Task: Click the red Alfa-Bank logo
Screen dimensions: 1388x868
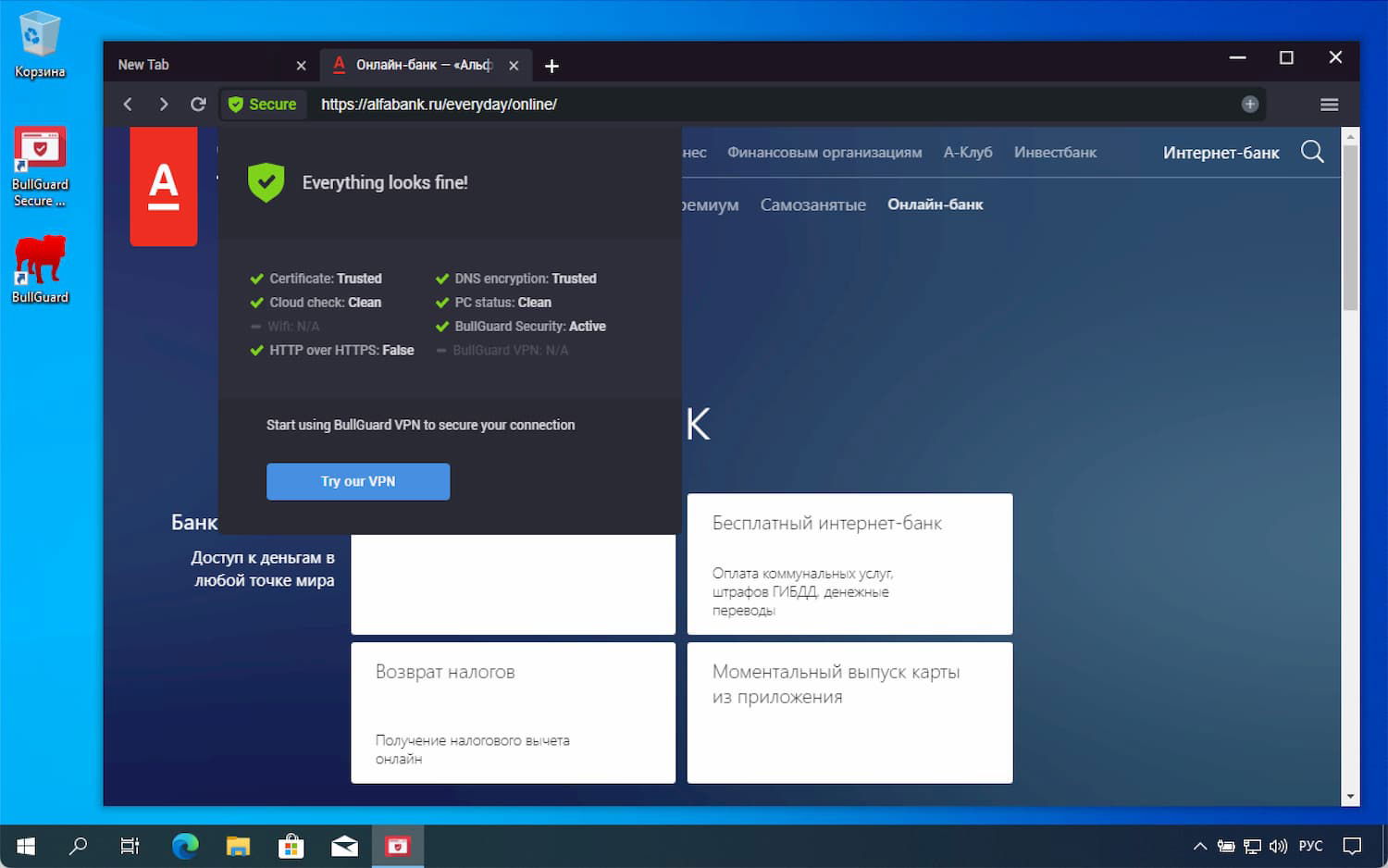Action: pyautogui.click(x=164, y=185)
